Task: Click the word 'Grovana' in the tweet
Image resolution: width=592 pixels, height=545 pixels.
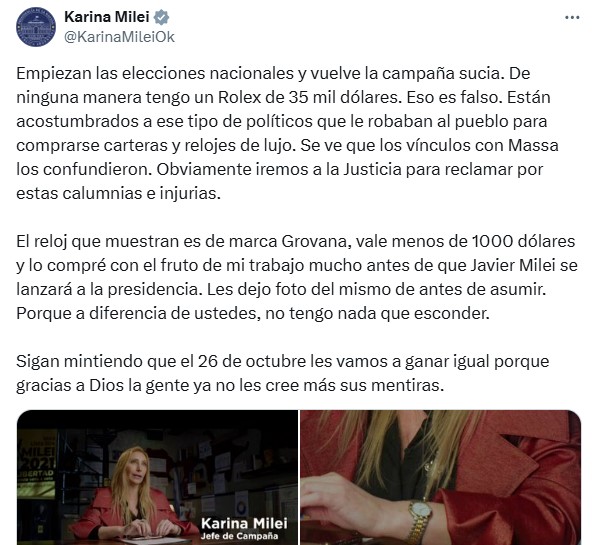Action: [x=317, y=241]
